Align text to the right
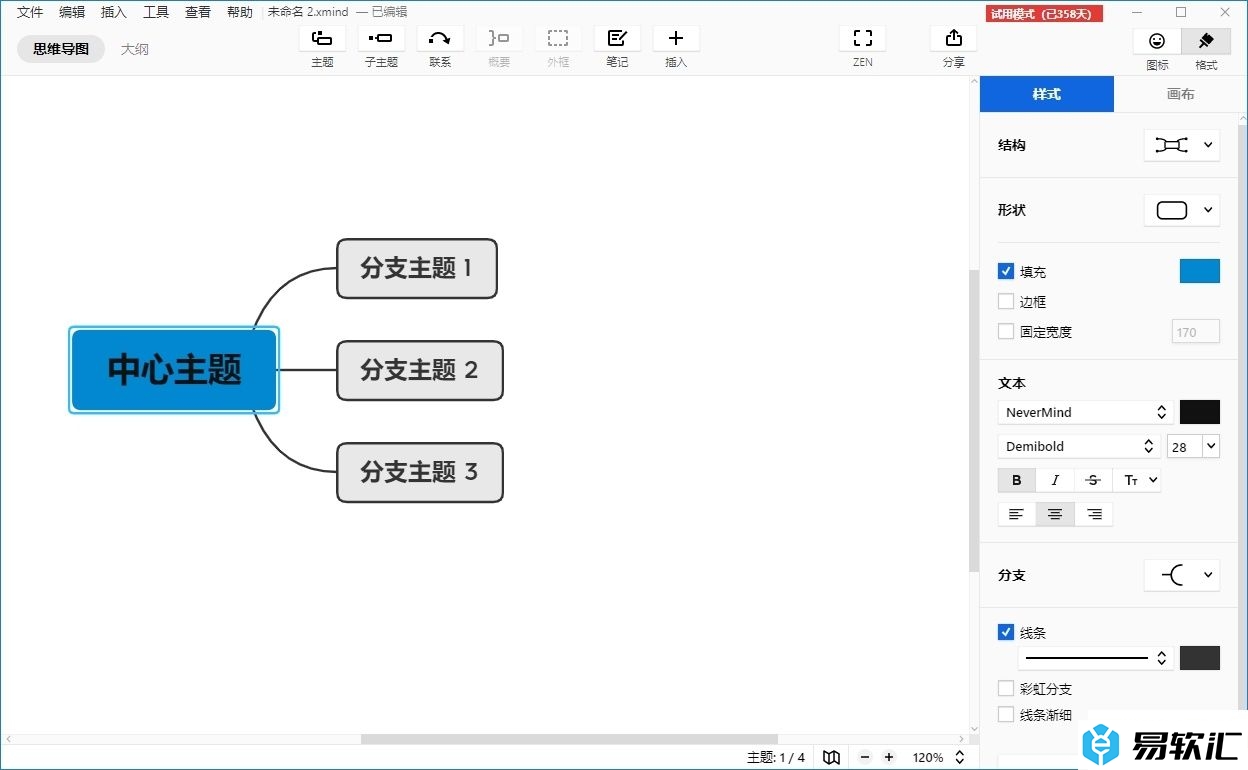1248x770 pixels. [1094, 514]
